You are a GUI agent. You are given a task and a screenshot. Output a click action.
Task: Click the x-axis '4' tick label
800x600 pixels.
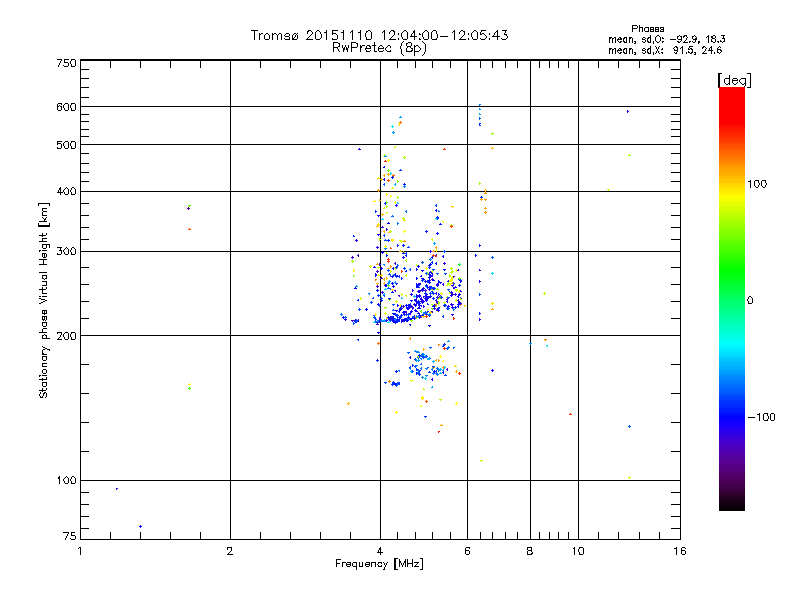pyautogui.click(x=380, y=551)
